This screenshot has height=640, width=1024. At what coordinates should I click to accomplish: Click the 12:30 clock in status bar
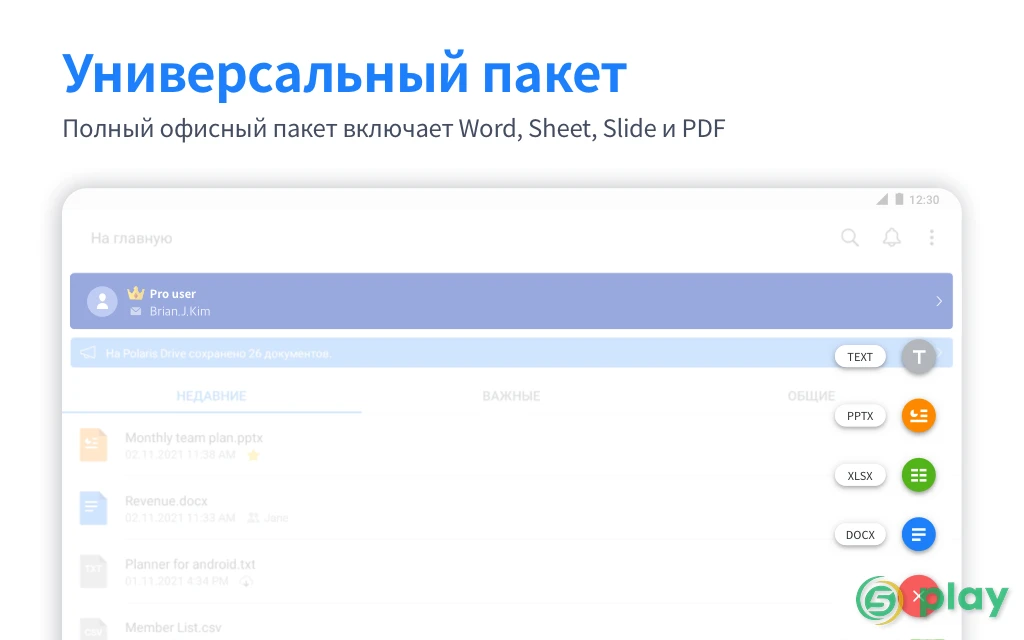click(x=924, y=200)
